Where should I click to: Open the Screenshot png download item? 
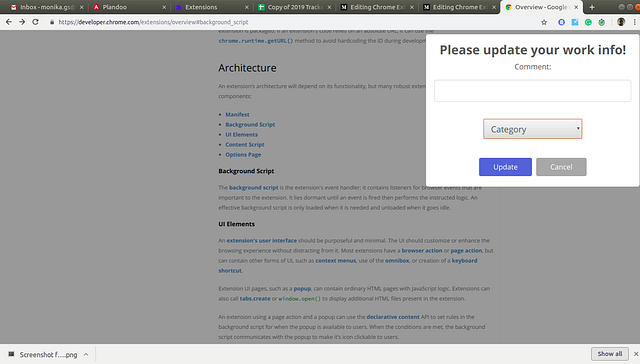(x=48, y=355)
